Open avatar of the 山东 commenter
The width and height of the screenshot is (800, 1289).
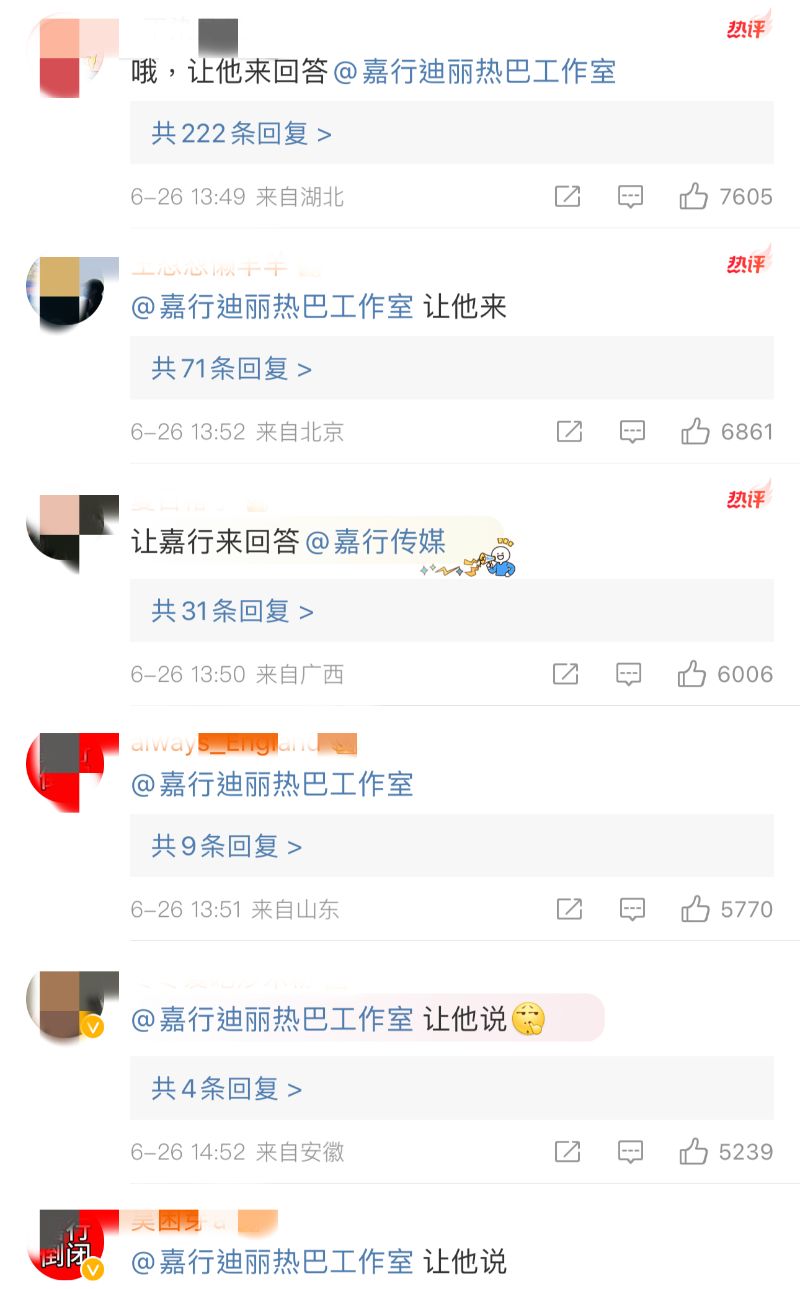click(x=65, y=772)
